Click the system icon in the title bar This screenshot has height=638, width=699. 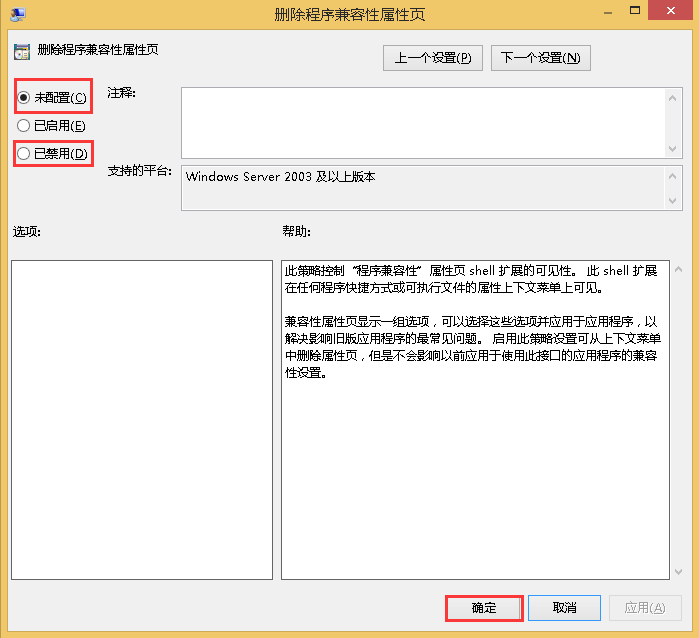[20, 14]
